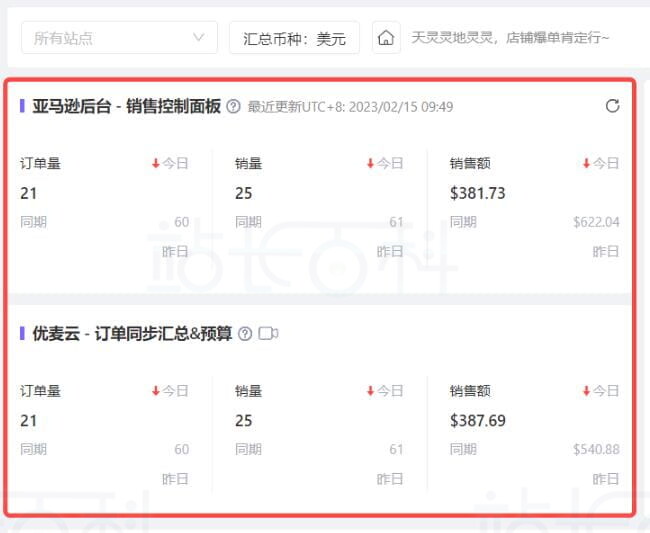Click 昨日 in 优麦云 订单量 card
The height and width of the screenshot is (533, 650).
pos(175,479)
